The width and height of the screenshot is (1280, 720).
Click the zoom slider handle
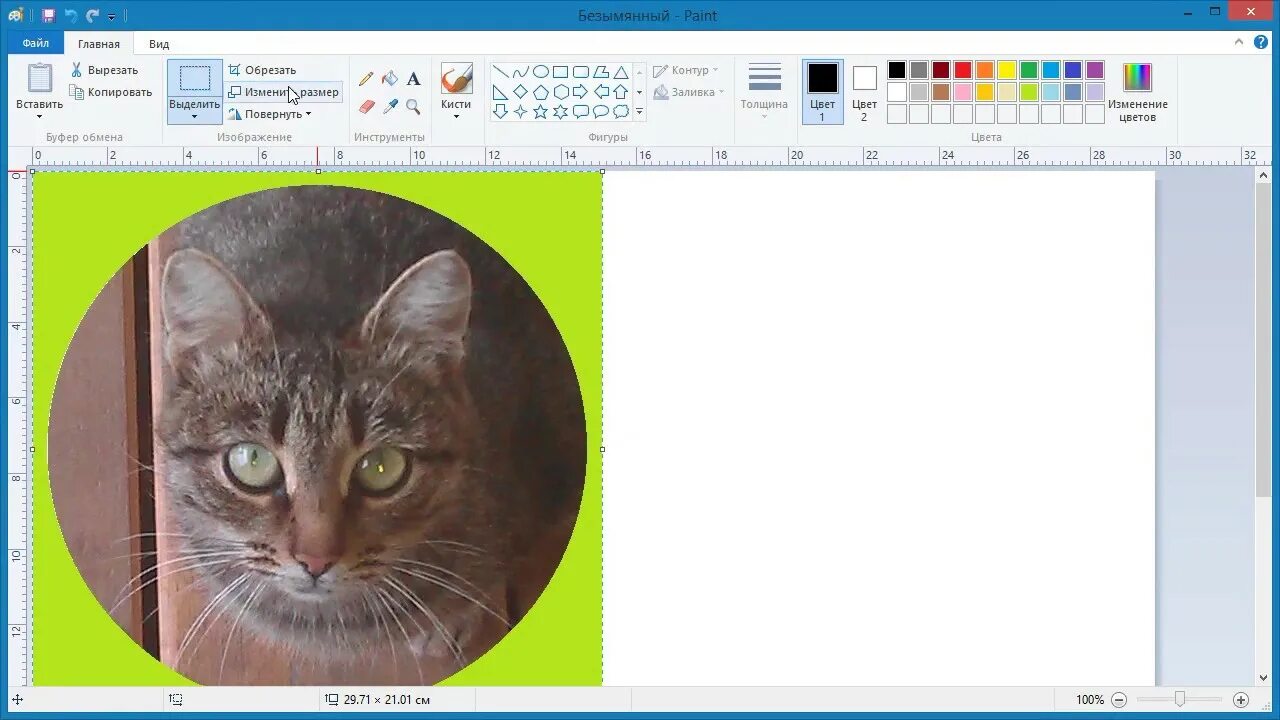[x=1180, y=699]
